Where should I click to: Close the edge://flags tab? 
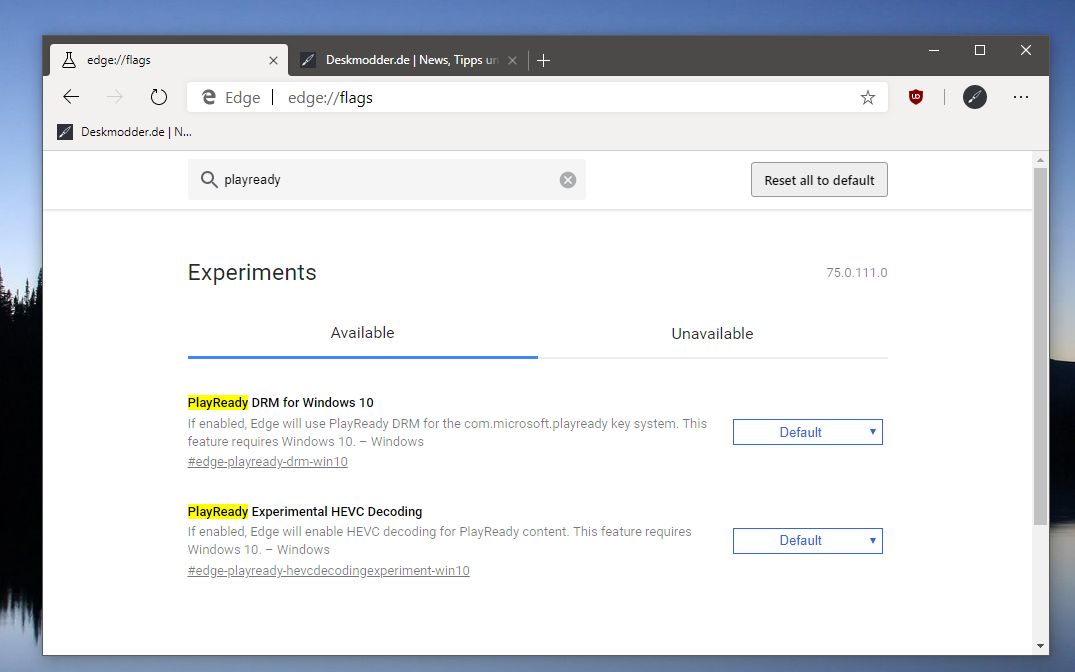pos(274,60)
